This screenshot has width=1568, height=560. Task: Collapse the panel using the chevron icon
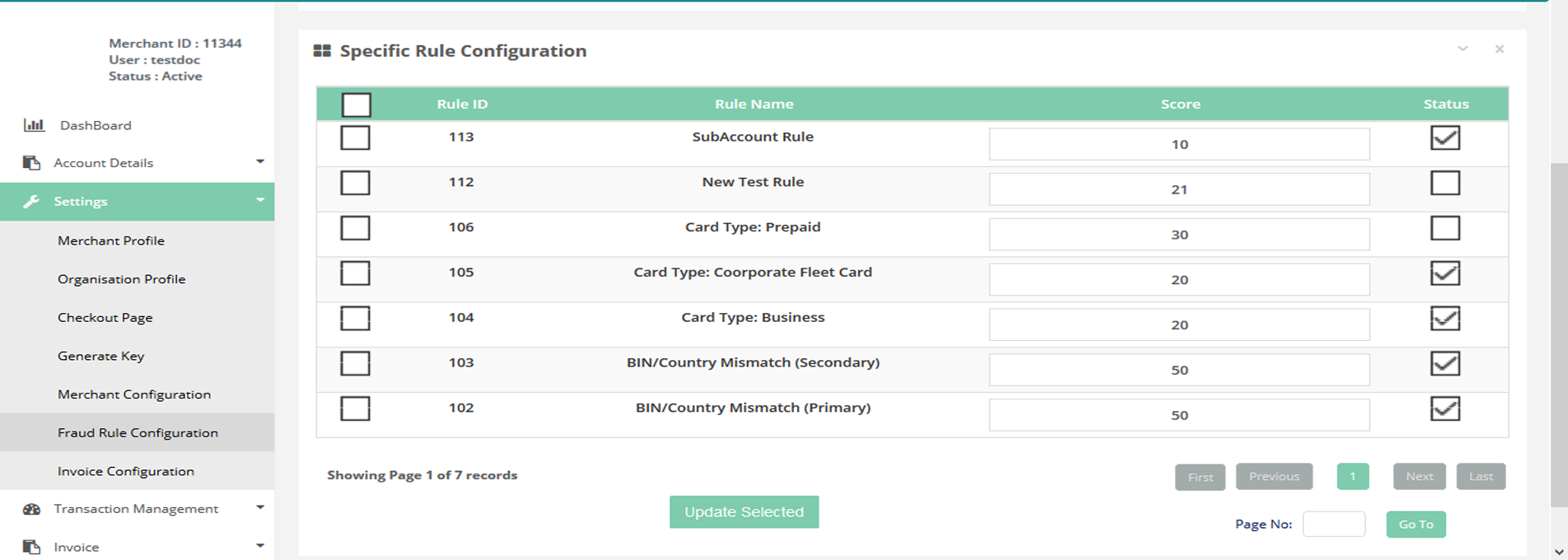pyautogui.click(x=1463, y=49)
